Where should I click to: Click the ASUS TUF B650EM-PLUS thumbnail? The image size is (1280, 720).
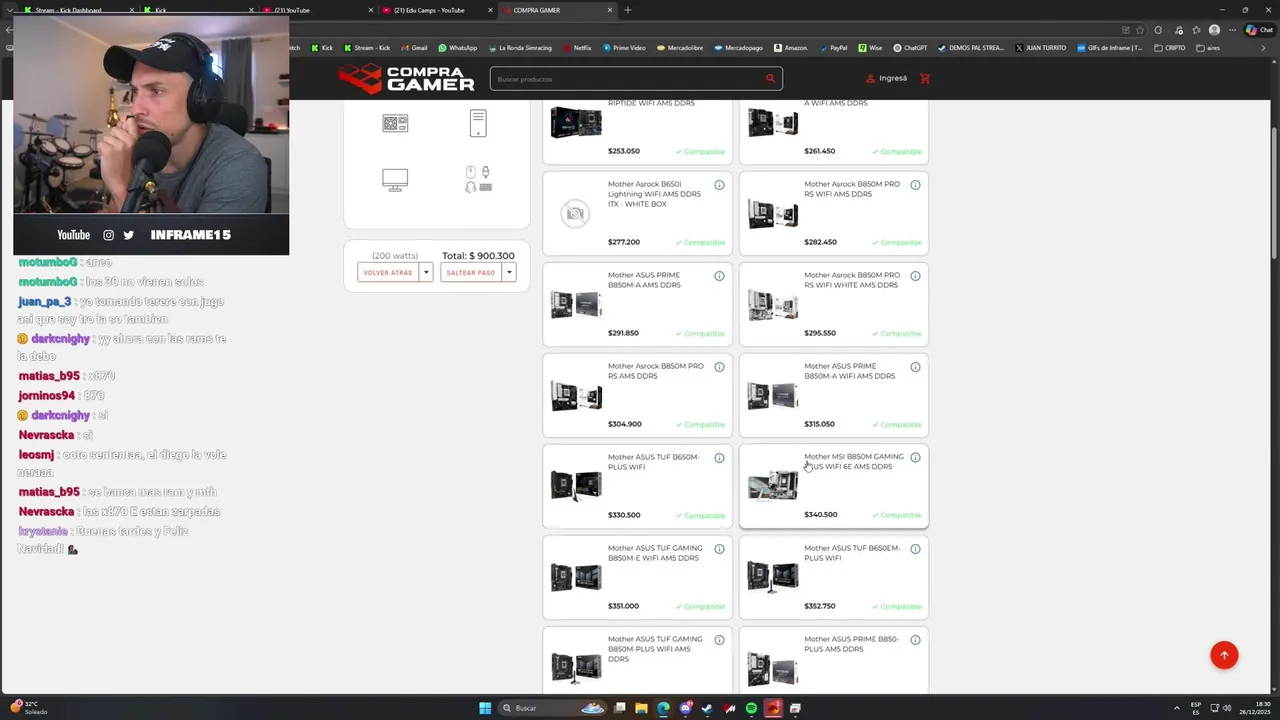[773, 577]
